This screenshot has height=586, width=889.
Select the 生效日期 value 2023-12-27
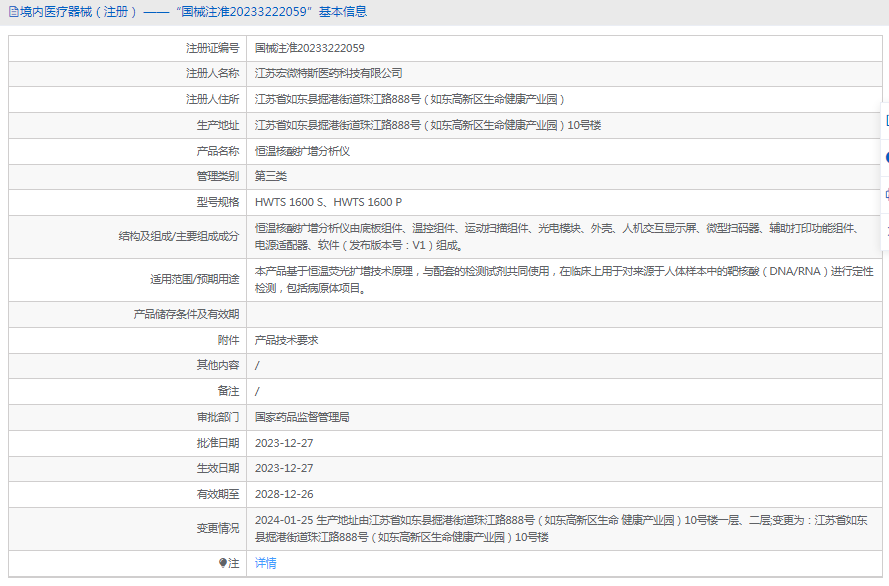pyautogui.click(x=284, y=468)
